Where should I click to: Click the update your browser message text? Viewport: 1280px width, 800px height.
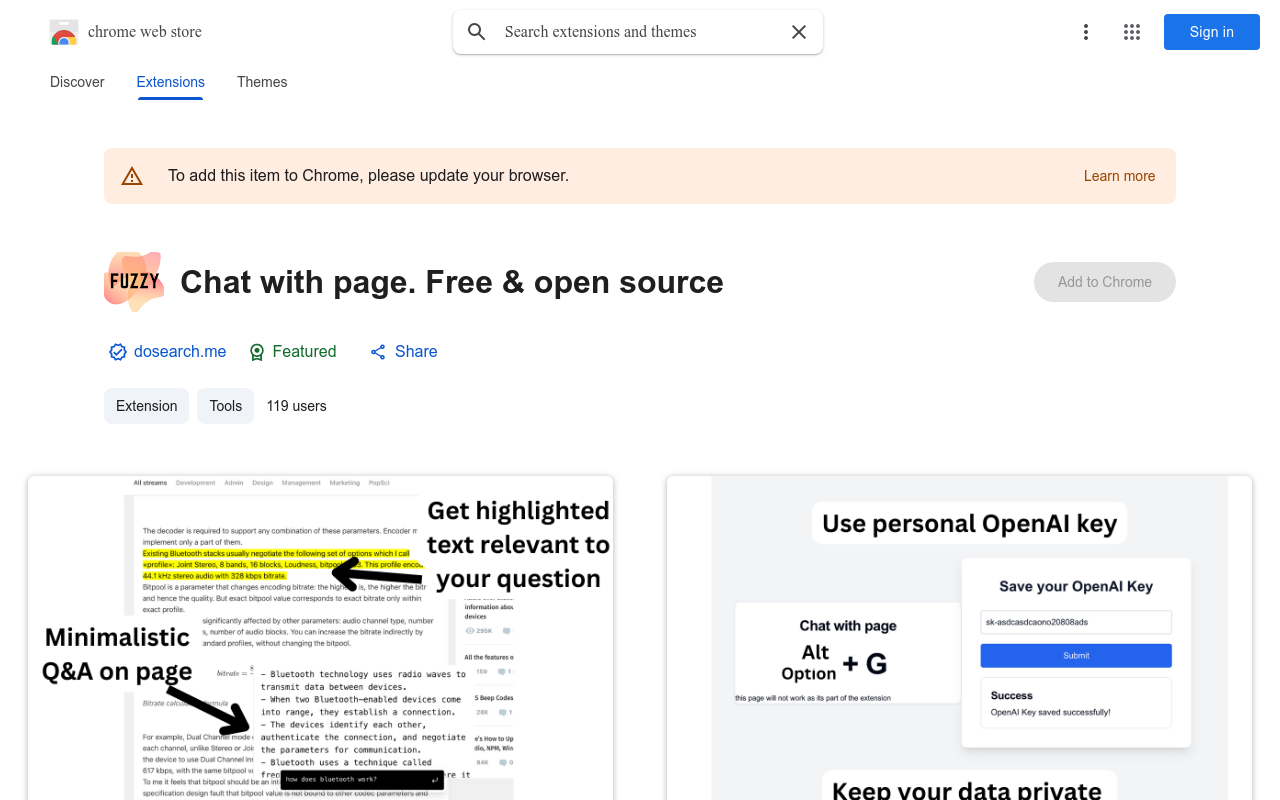[368, 176]
